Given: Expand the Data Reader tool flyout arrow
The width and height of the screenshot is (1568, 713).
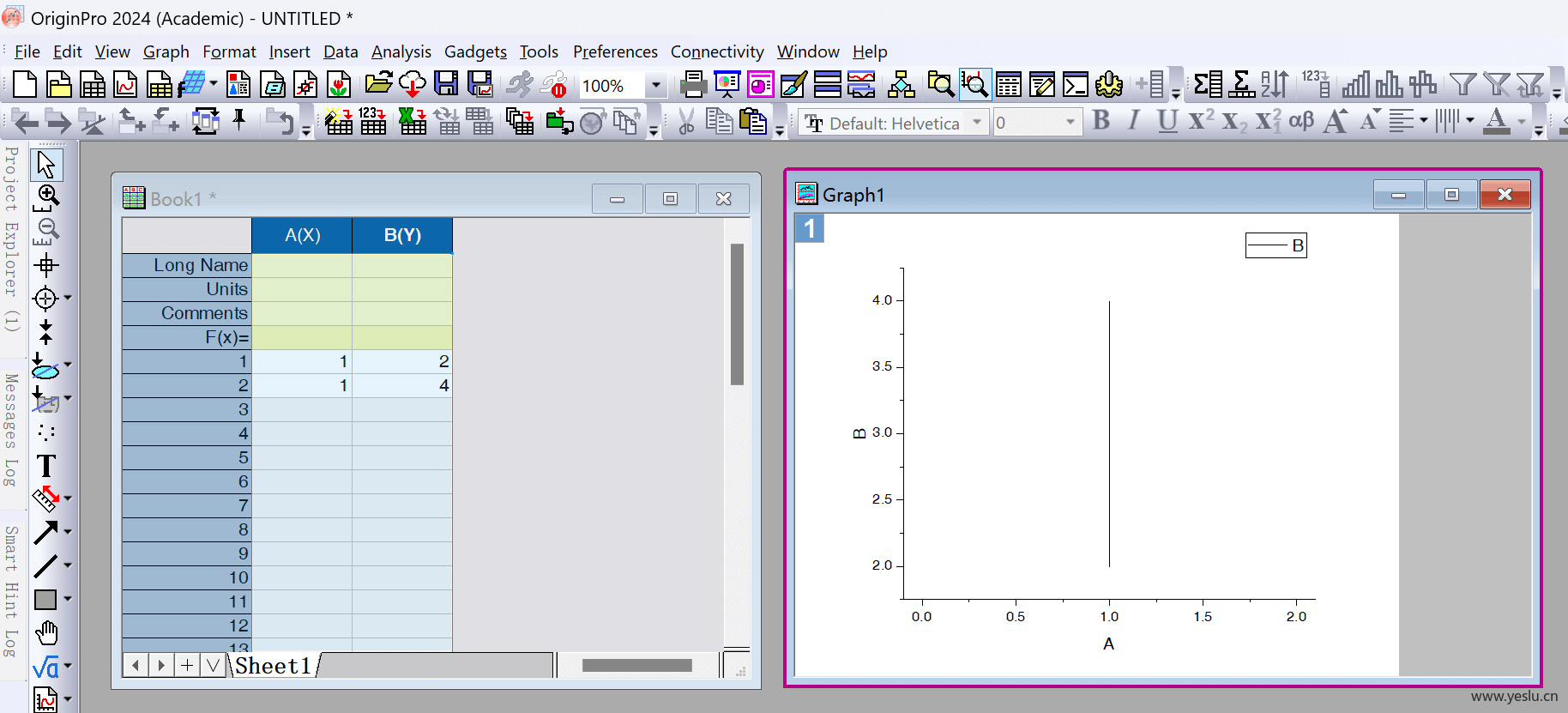Looking at the screenshot, I should pyautogui.click(x=68, y=298).
